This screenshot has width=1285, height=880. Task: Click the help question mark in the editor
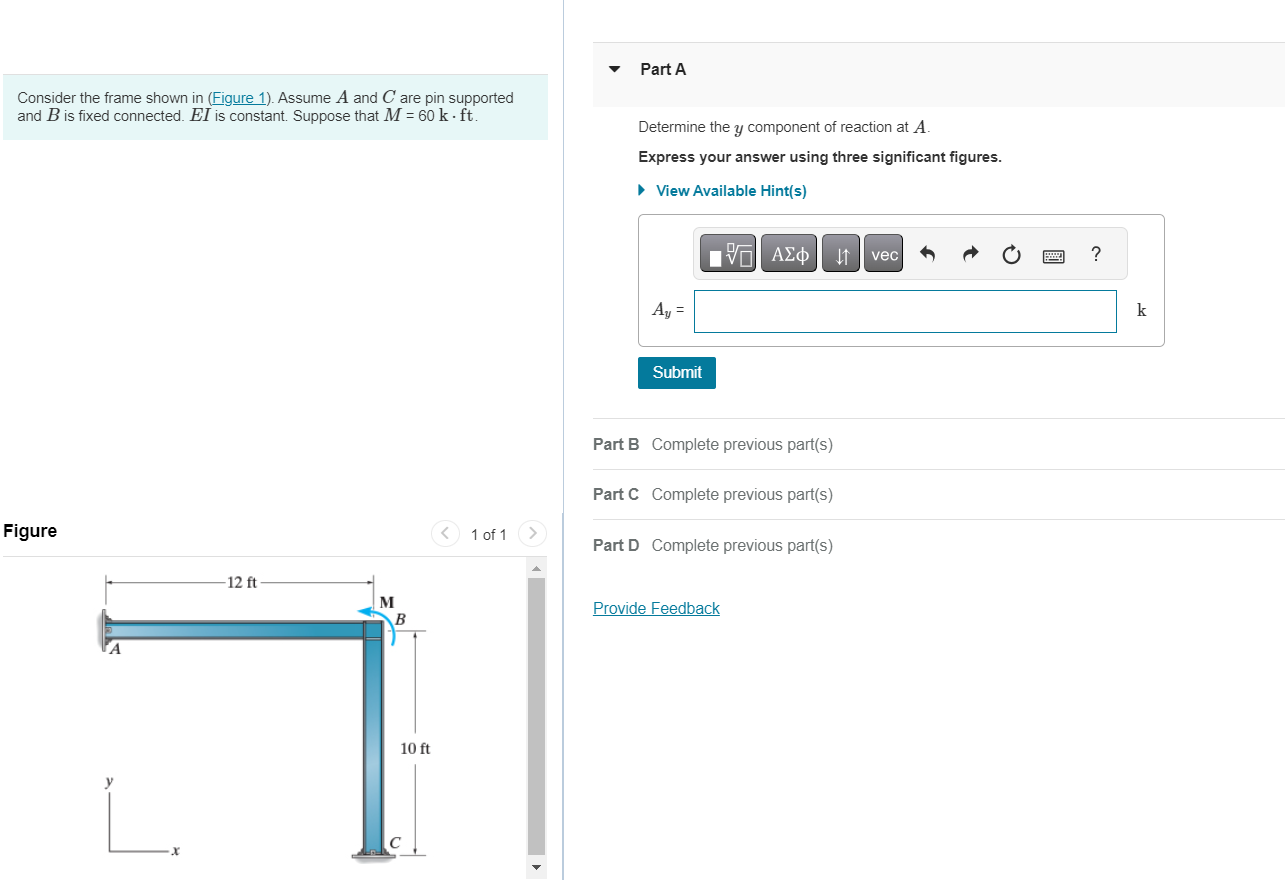tap(1095, 254)
